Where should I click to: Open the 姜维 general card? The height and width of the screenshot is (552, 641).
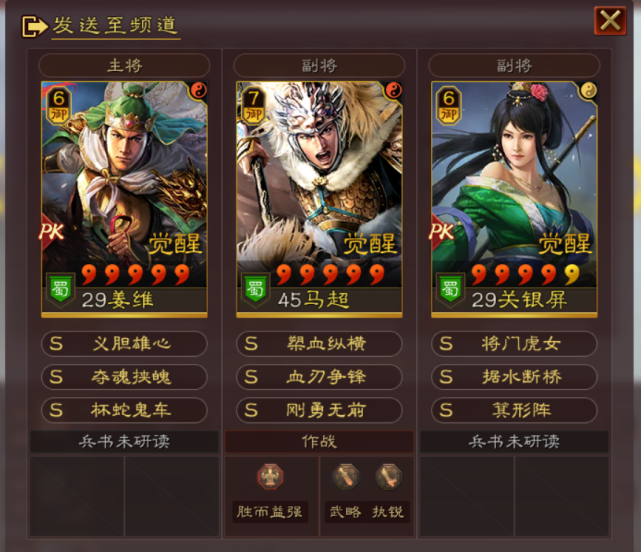(x=124, y=199)
